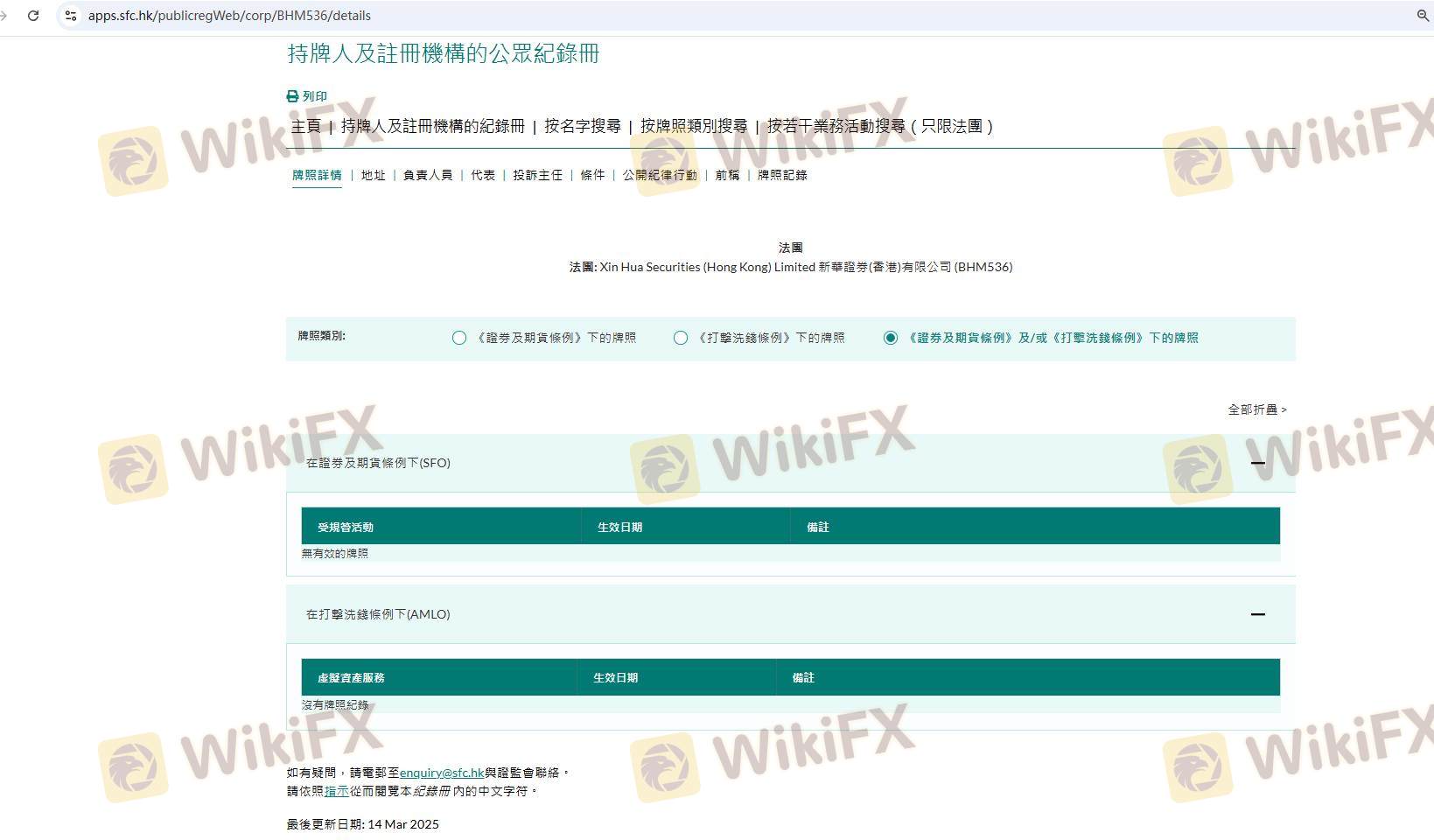1434x840 pixels.
Task: Click the browser reload icon
Action: tap(33, 16)
